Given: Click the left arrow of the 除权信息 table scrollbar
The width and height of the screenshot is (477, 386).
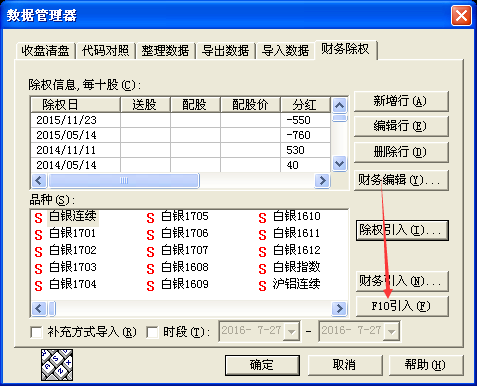Looking at the screenshot, I should (39, 181).
